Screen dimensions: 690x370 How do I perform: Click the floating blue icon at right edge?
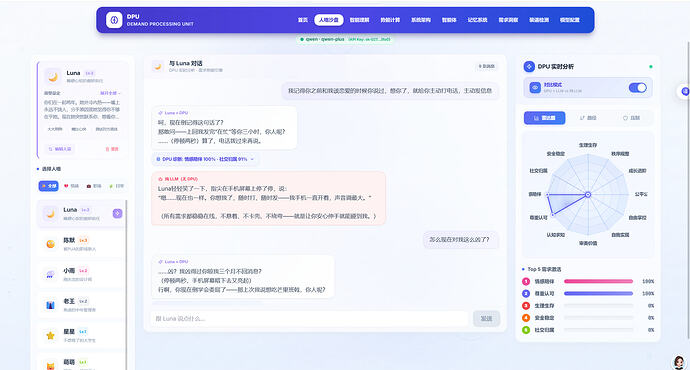pos(684,91)
